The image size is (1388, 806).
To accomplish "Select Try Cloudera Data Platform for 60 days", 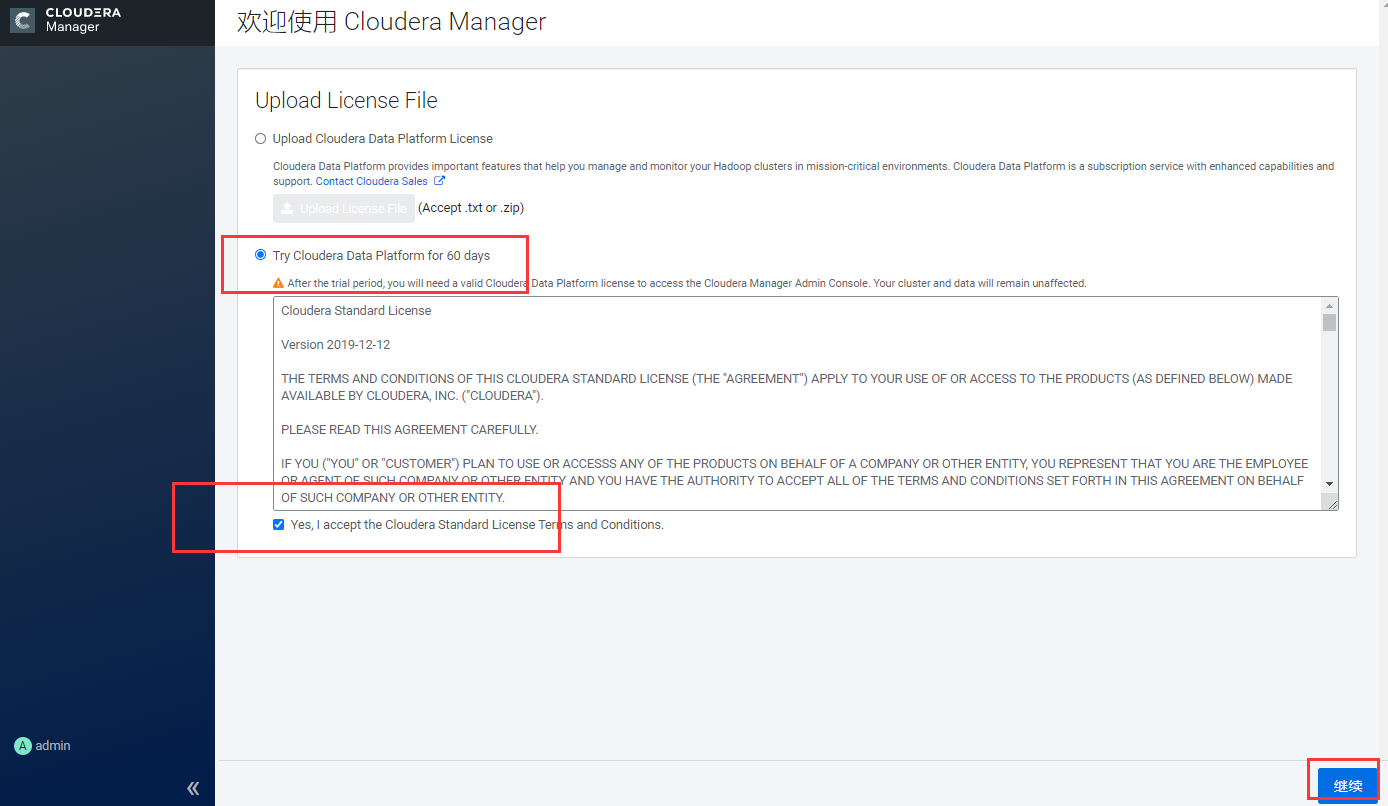I will click(260, 255).
